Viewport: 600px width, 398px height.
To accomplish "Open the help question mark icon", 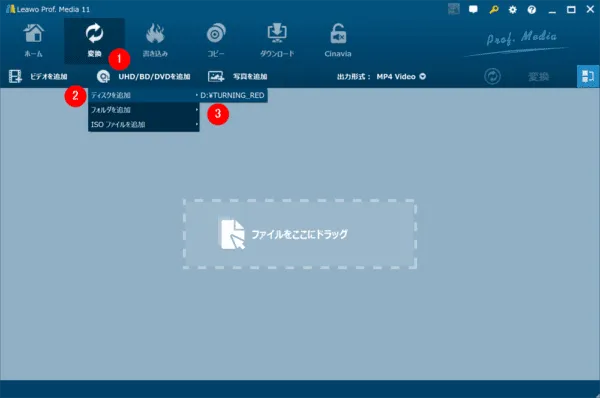I will [x=532, y=10].
